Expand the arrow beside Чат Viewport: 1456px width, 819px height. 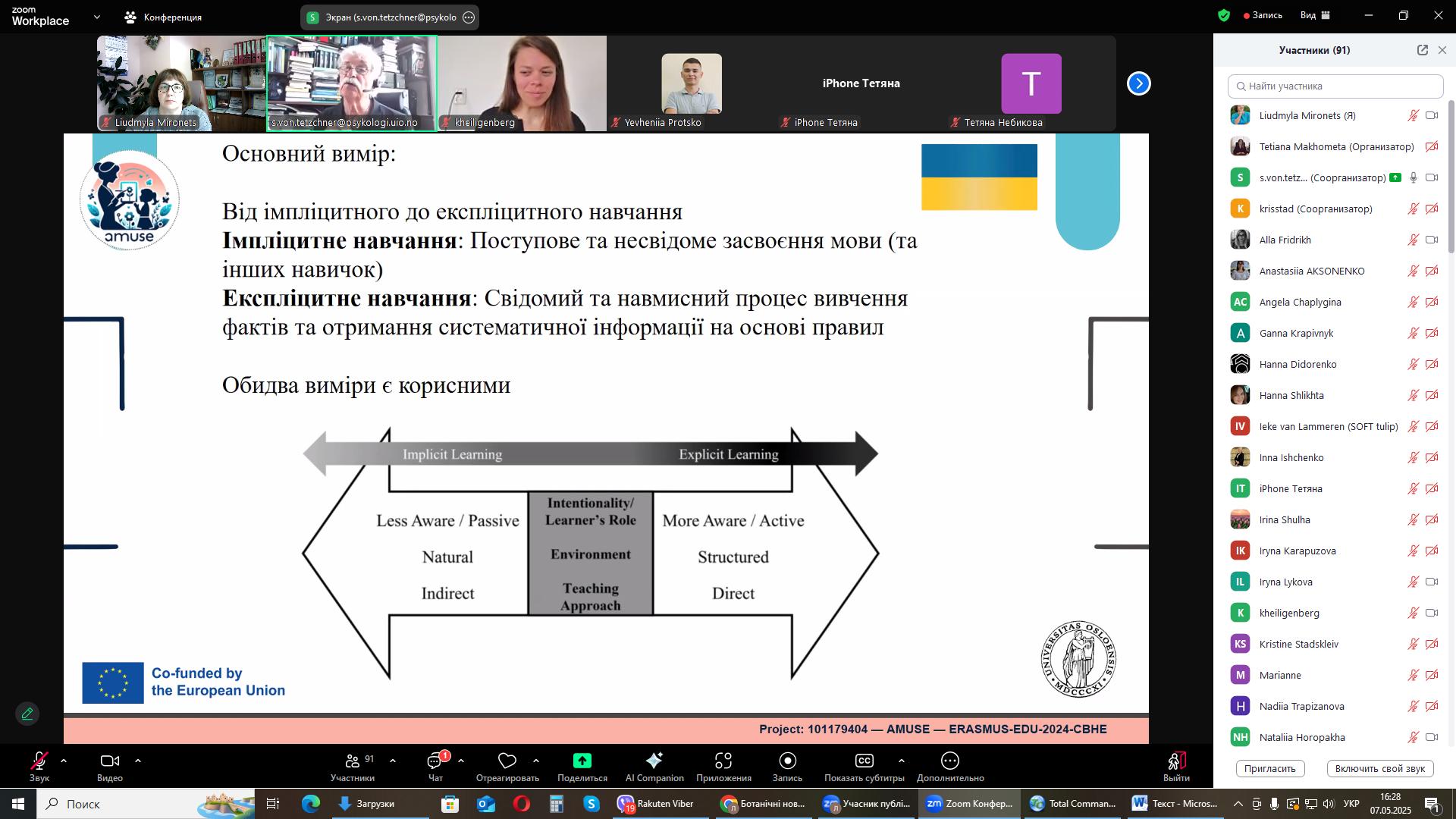(461, 761)
